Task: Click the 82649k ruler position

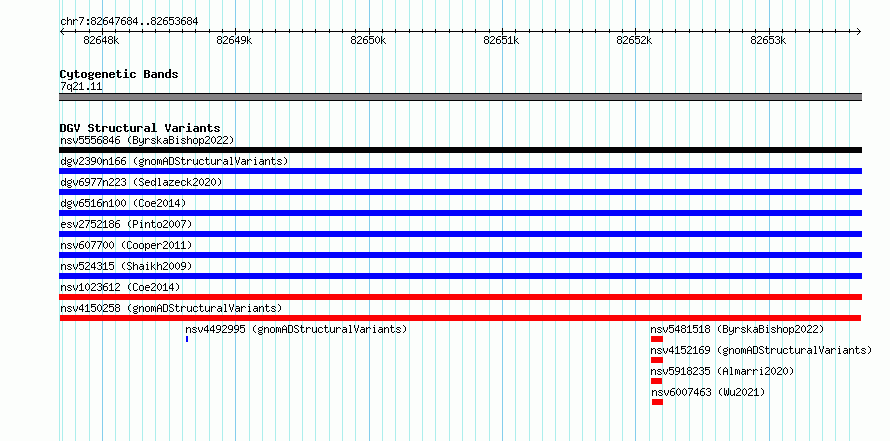Action: coord(234,40)
